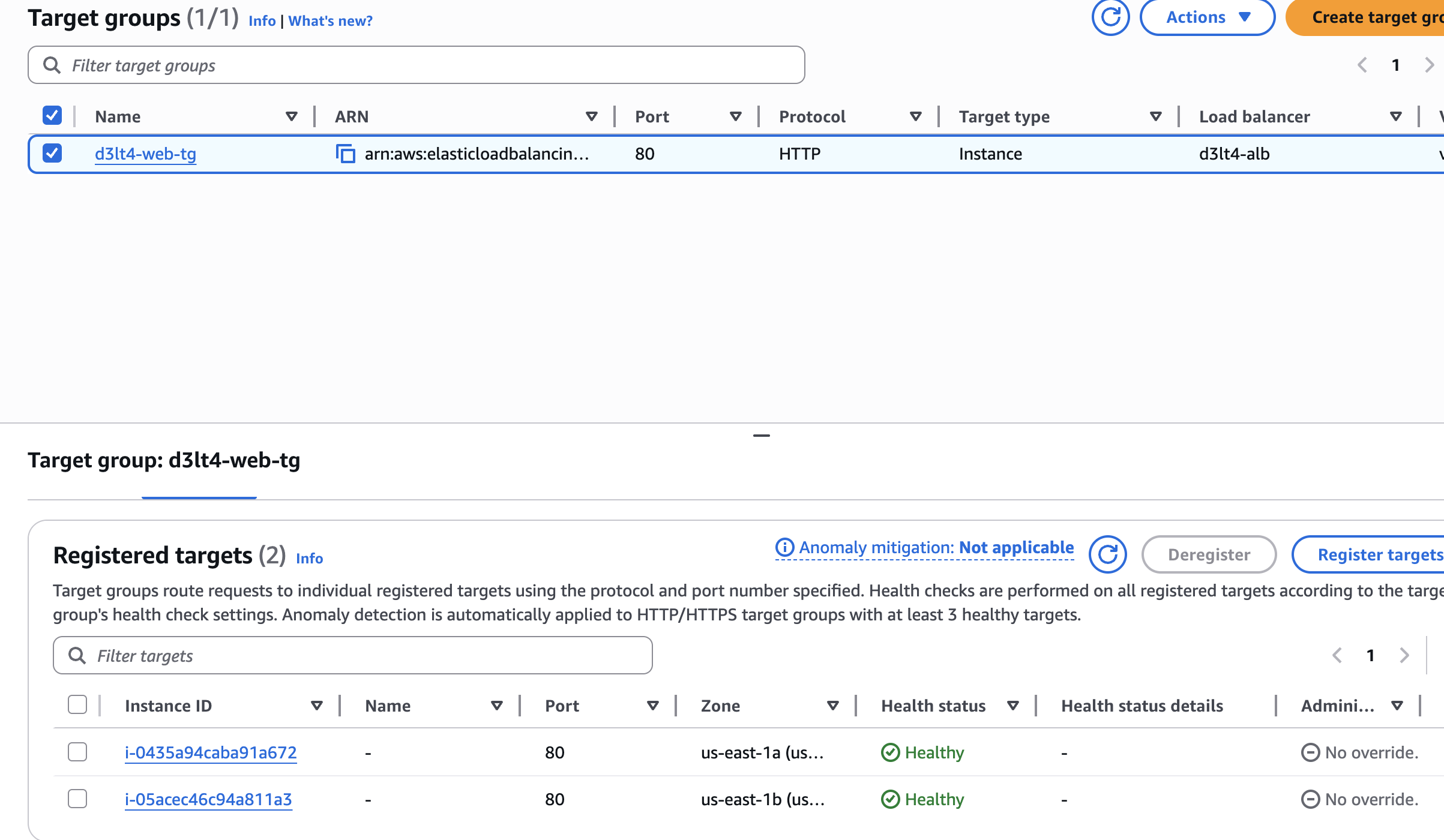This screenshot has width=1444, height=840.
Task: Uncheck the d3lt4-web-tg row checkbox
Action: coord(52,154)
